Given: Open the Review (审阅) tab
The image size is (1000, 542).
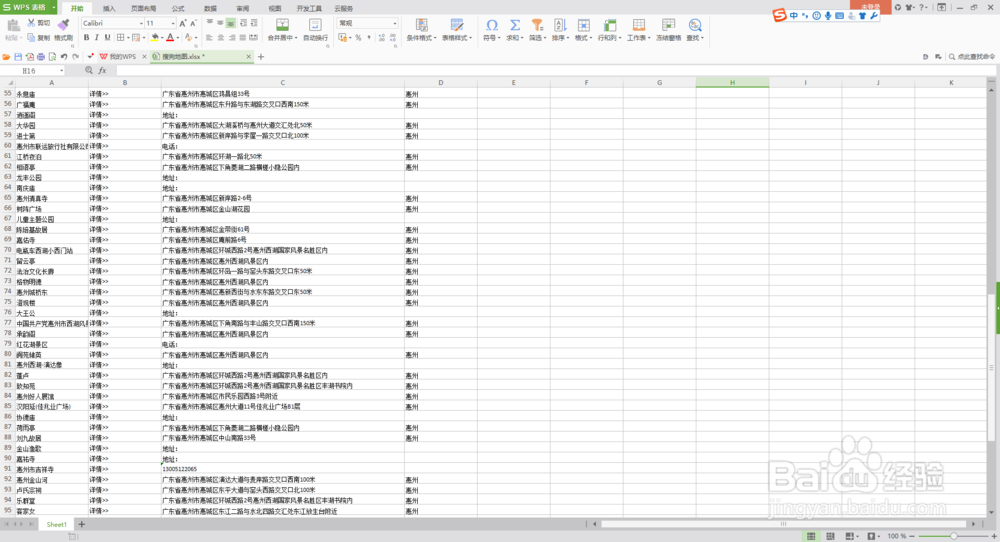Looking at the screenshot, I should pos(243,8).
